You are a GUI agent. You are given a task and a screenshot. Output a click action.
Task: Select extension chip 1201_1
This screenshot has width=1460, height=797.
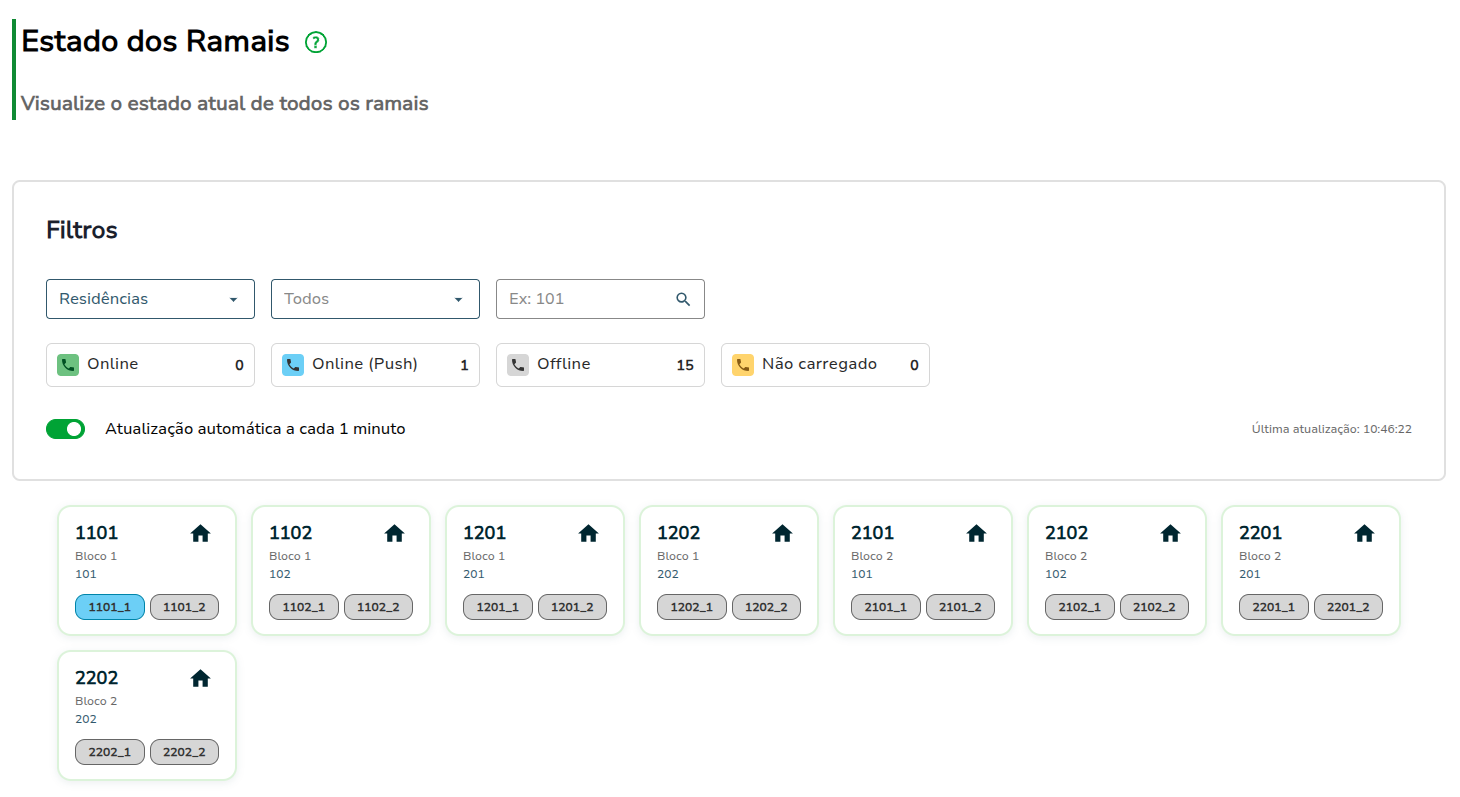coord(498,607)
